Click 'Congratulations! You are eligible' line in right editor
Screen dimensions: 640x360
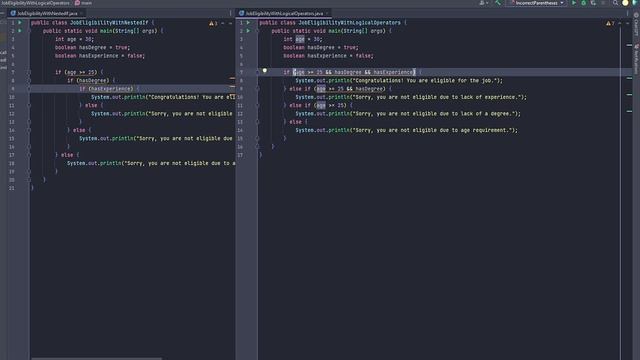pos(399,81)
